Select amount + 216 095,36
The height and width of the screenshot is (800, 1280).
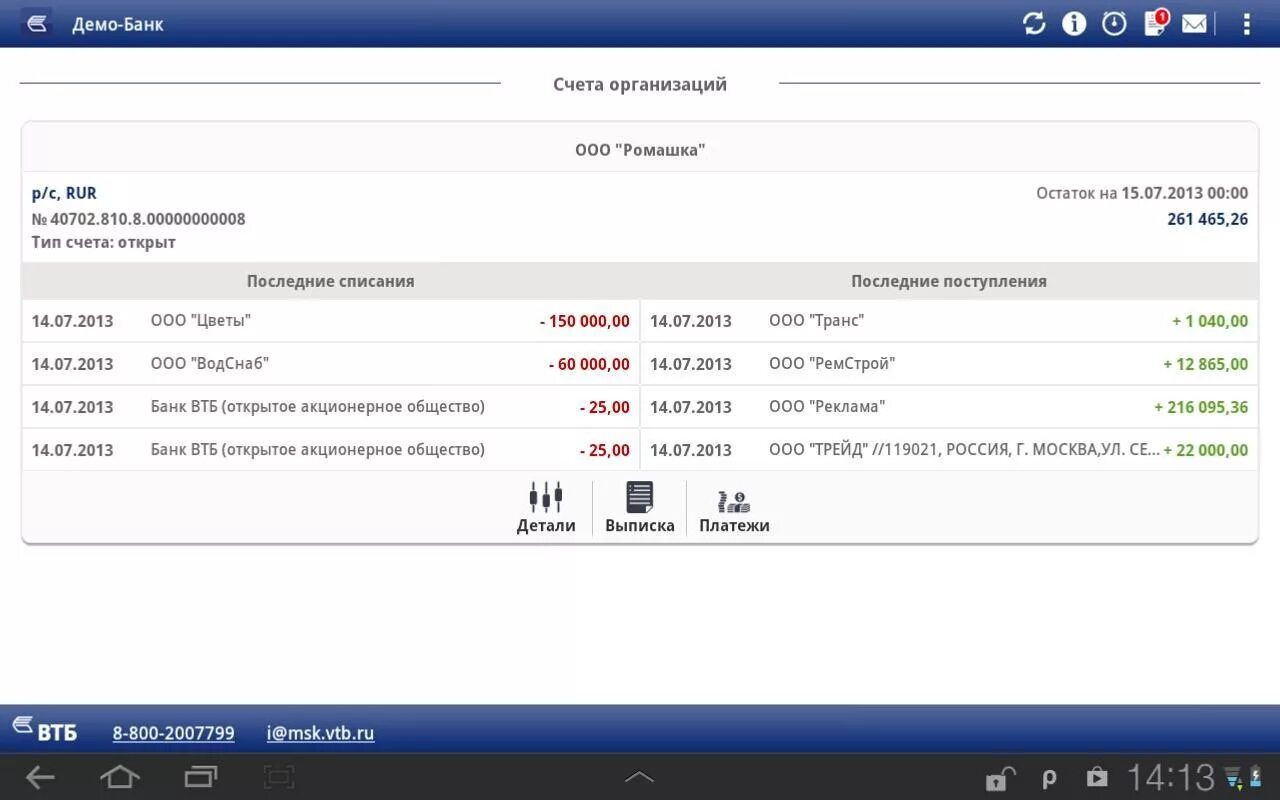(x=1201, y=407)
